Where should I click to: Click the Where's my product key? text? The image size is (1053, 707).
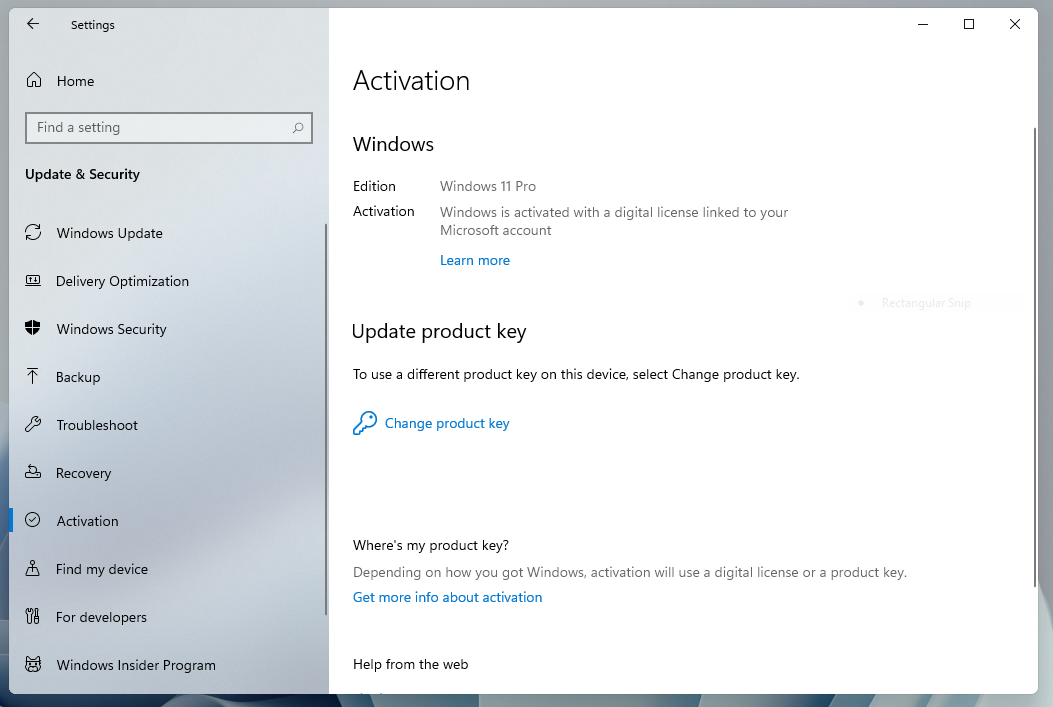(430, 545)
